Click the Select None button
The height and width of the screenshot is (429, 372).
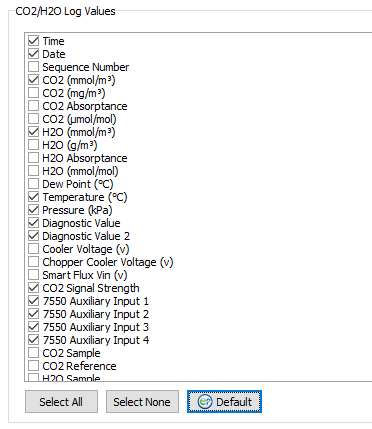click(142, 402)
